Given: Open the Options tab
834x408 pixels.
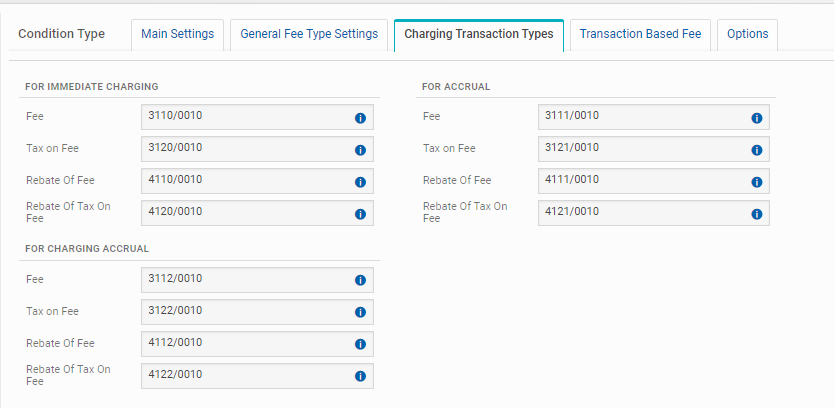Looking at the screenshot, I should [747, 34].
